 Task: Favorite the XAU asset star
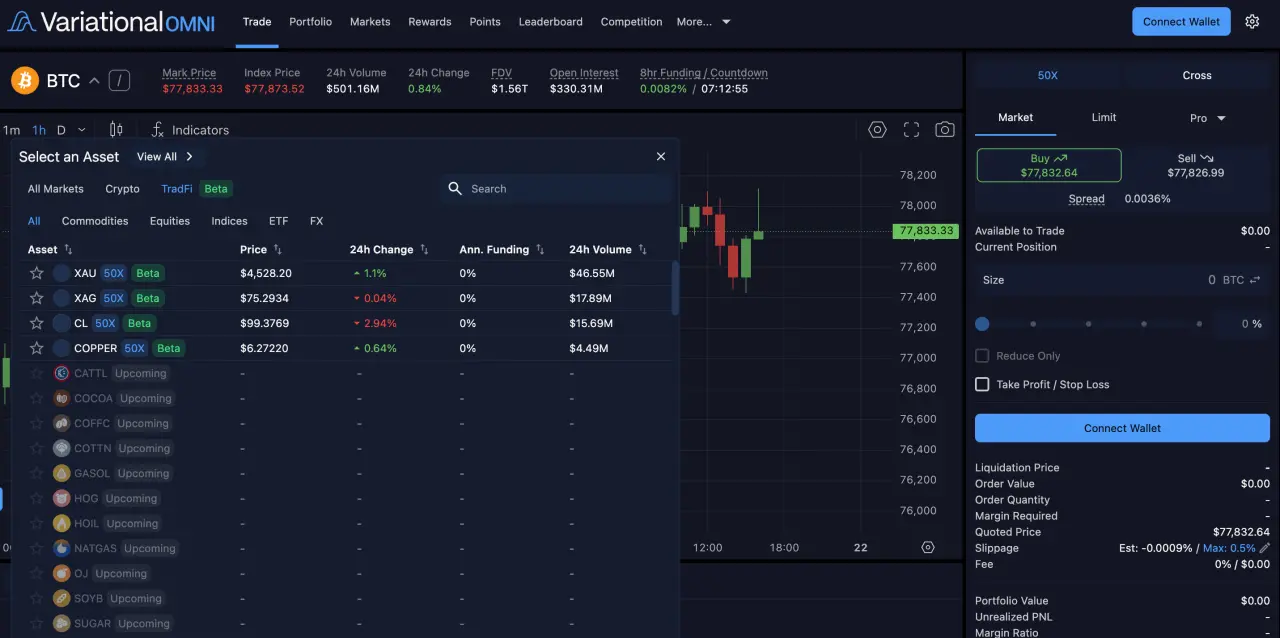coord(37,273)
